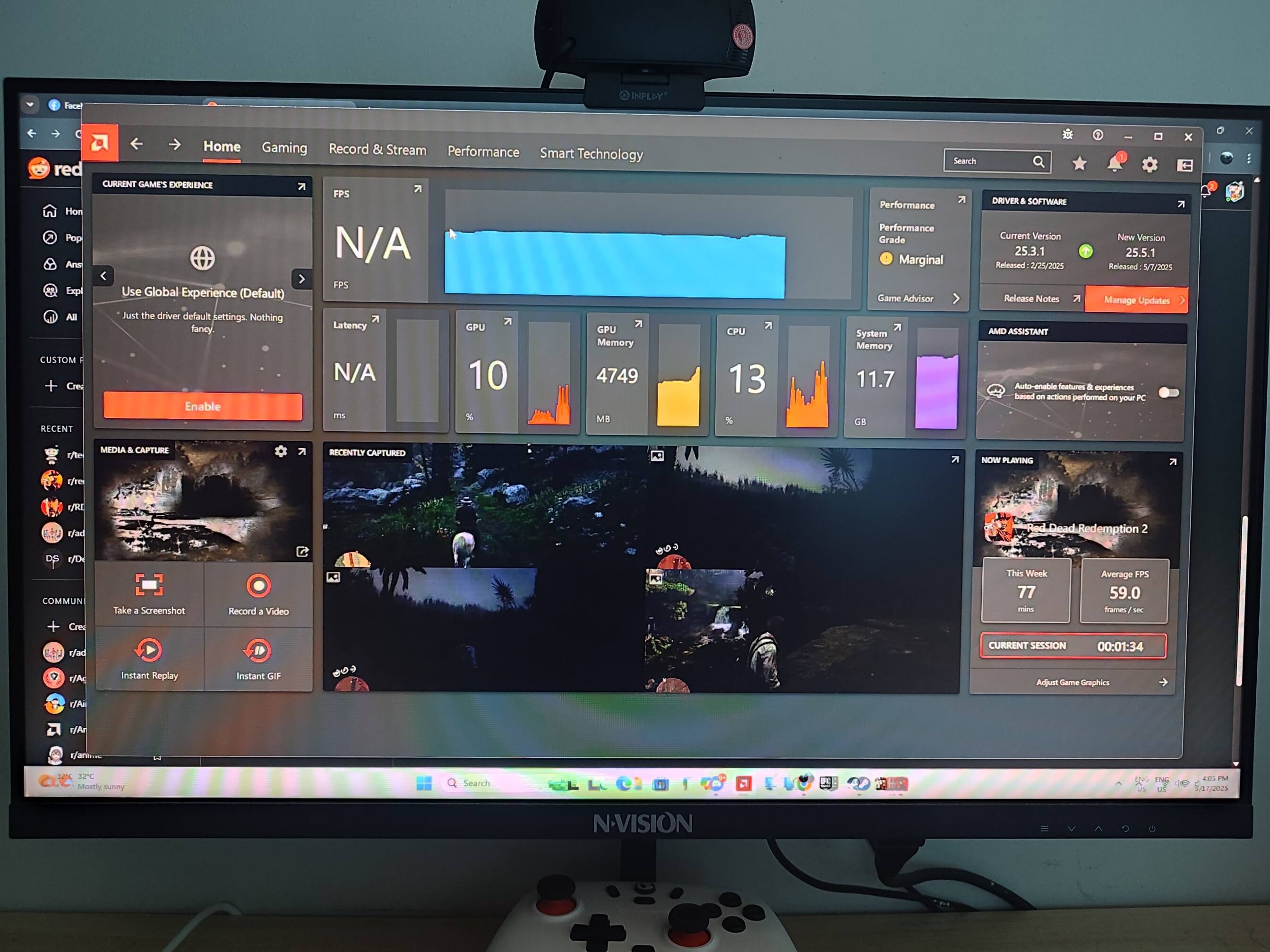
Task: Open the Record & Stream tab
Action: [377, 150]
